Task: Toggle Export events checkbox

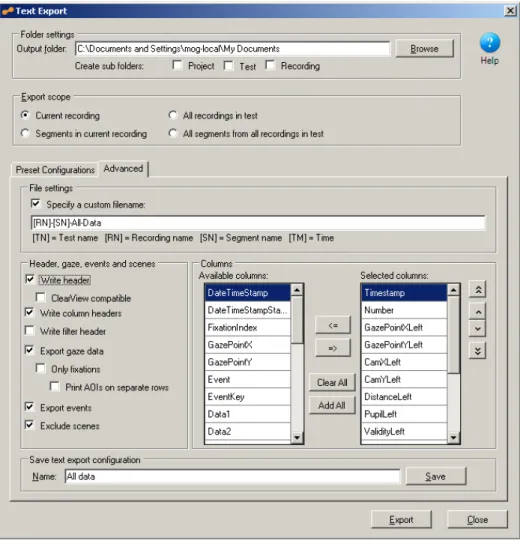Action: click(30, 407)
